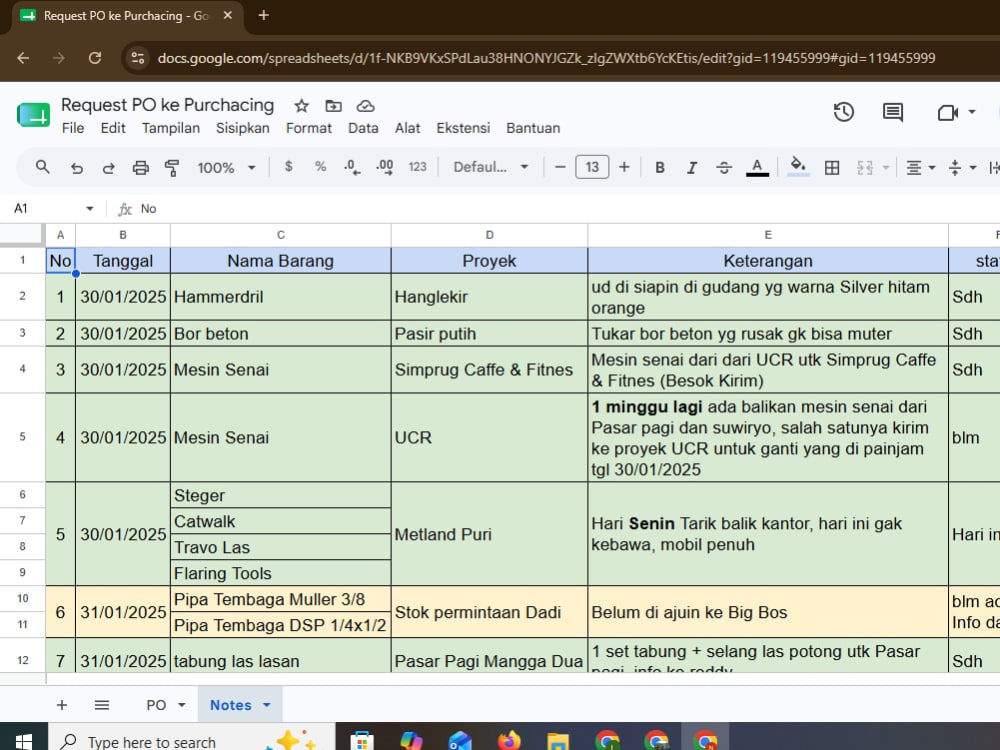Open the all sheets list icon
Image resolution: width=1000 pixels, height=750 pixels.
coord(101,705)
